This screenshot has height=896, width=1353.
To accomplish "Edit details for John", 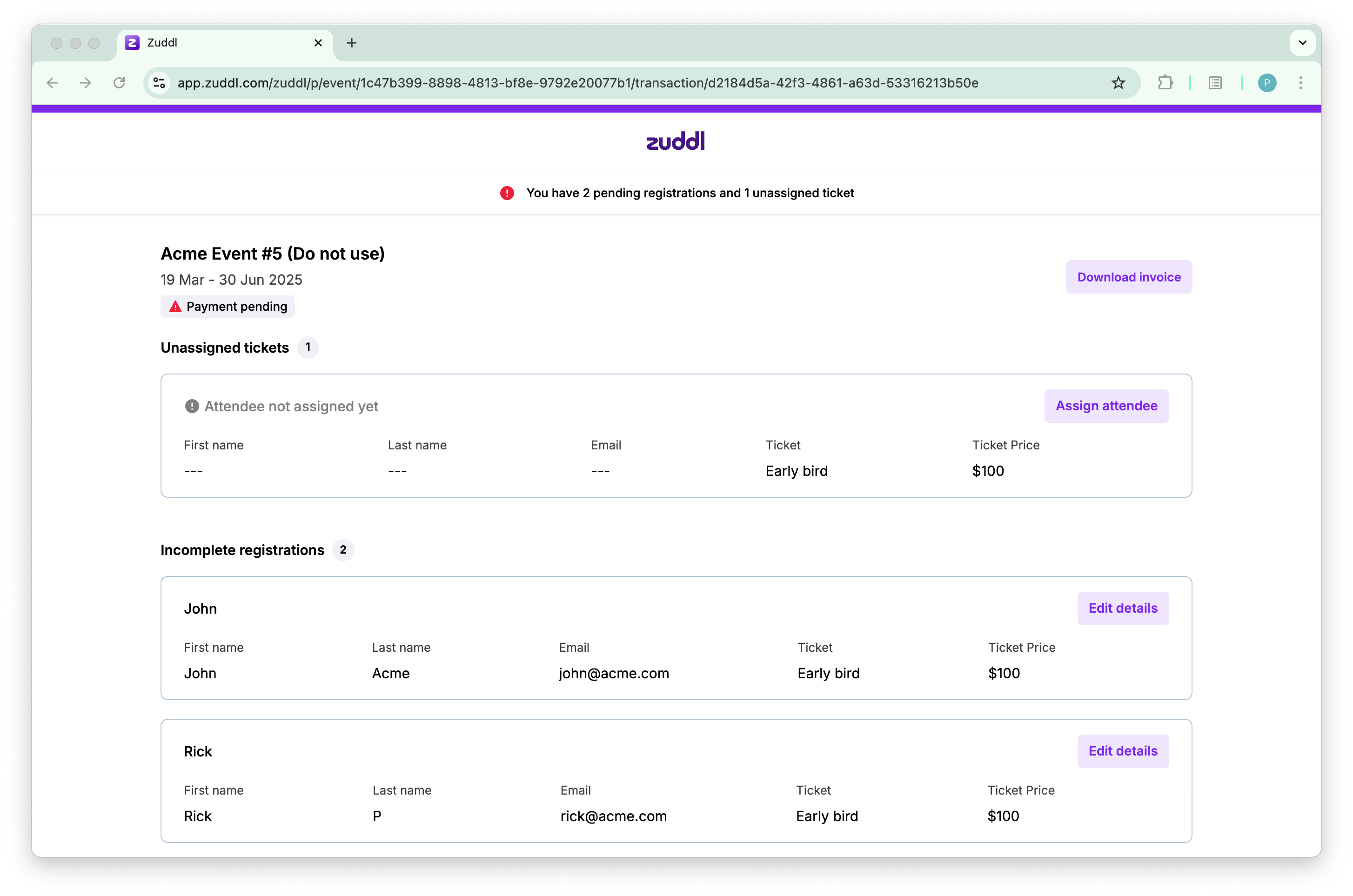I will [x=1123, y=608].
